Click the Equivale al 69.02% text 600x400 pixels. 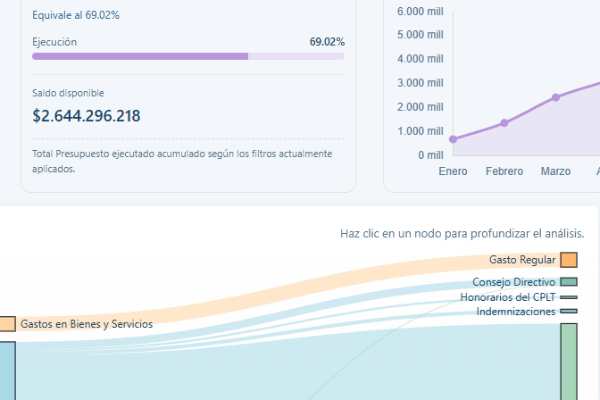(x=76, y=15)
